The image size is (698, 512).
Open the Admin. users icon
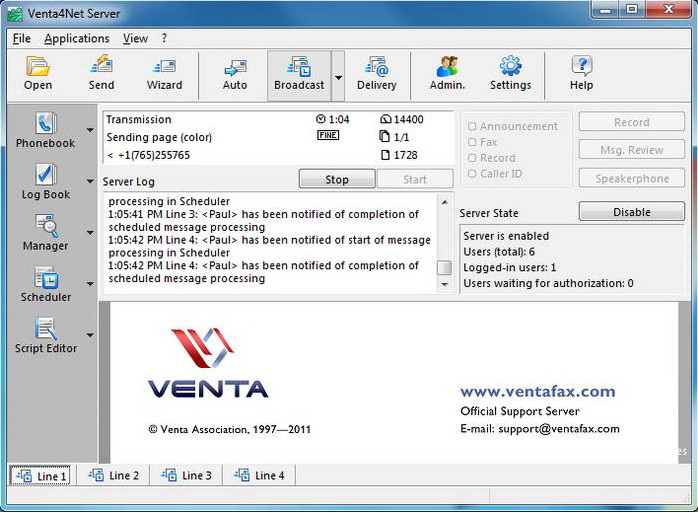click(x=447, y=66)
